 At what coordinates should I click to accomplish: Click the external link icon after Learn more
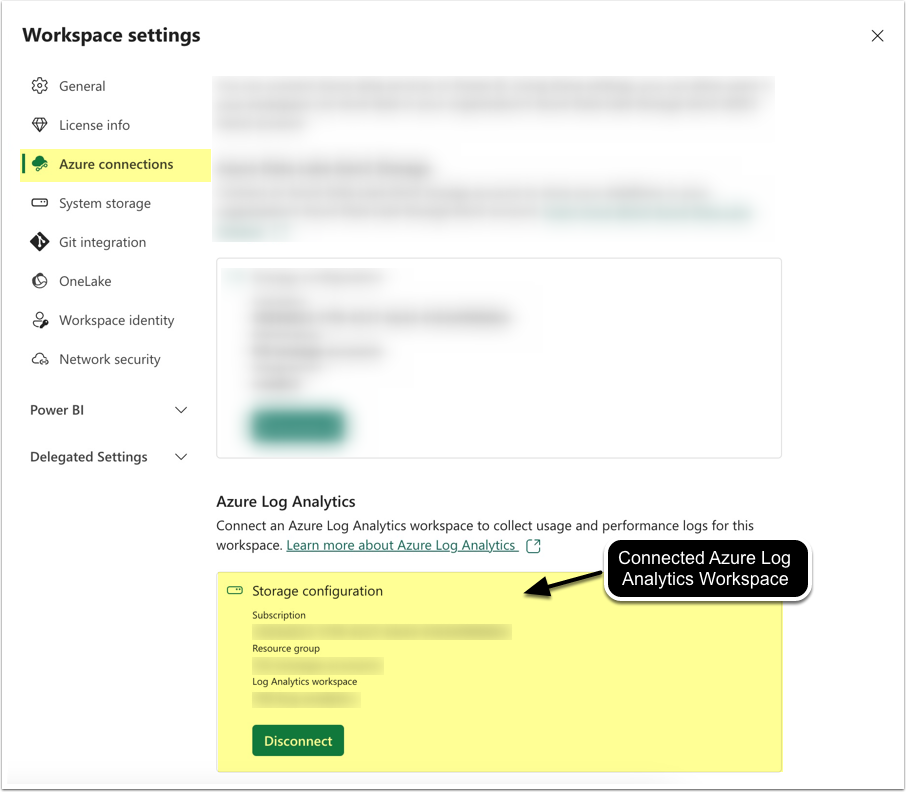coord(533,545)
